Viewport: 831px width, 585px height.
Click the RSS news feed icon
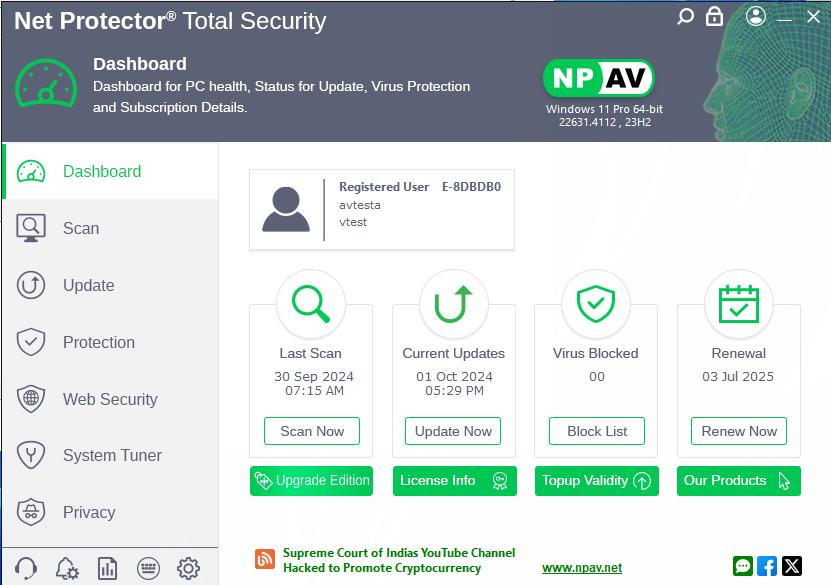265,560
